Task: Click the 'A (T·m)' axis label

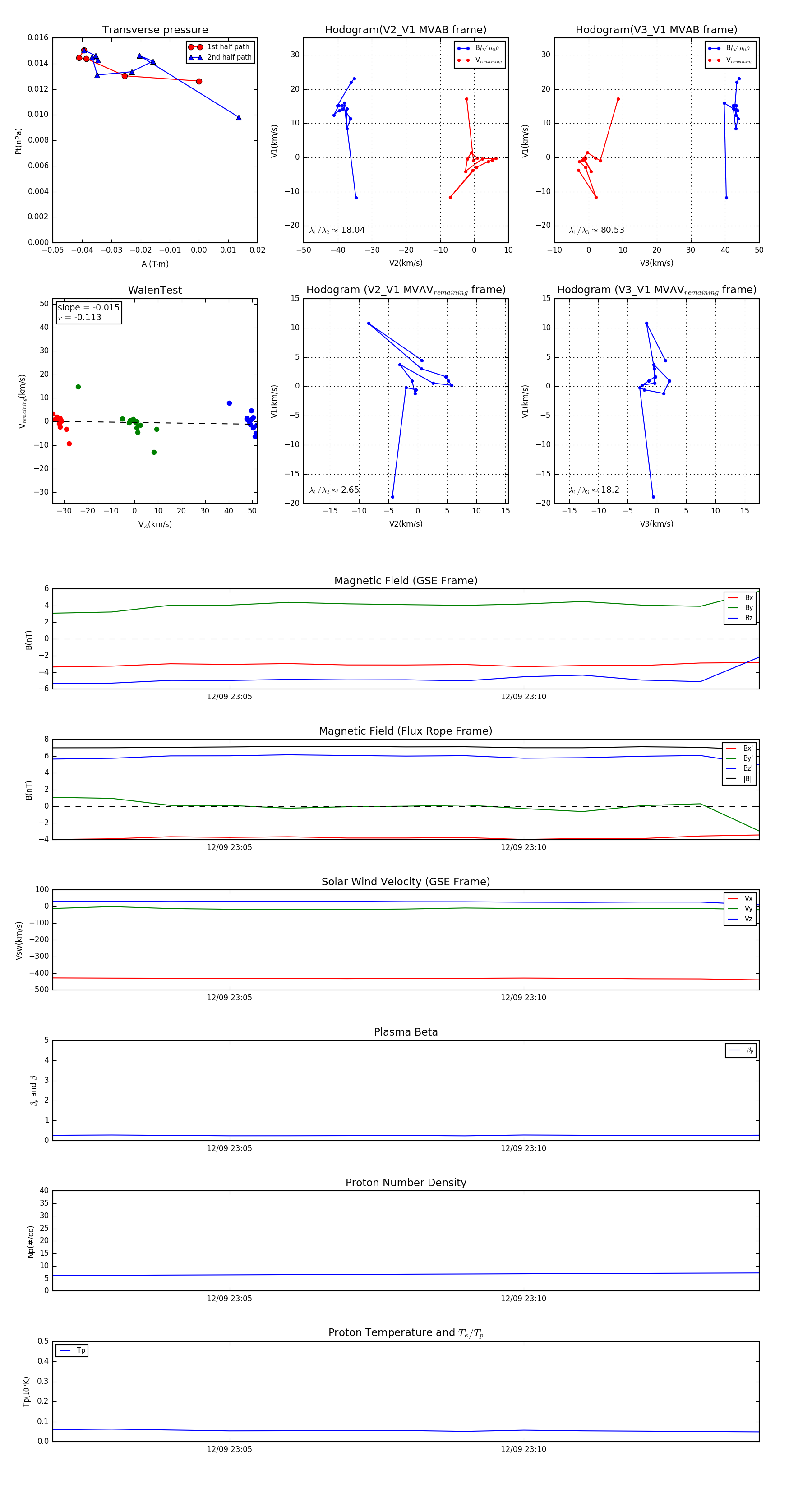Action: 155,264
